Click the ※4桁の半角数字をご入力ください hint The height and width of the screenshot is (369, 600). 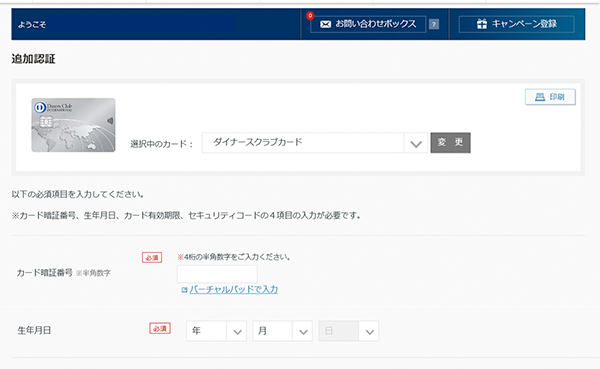233,257
